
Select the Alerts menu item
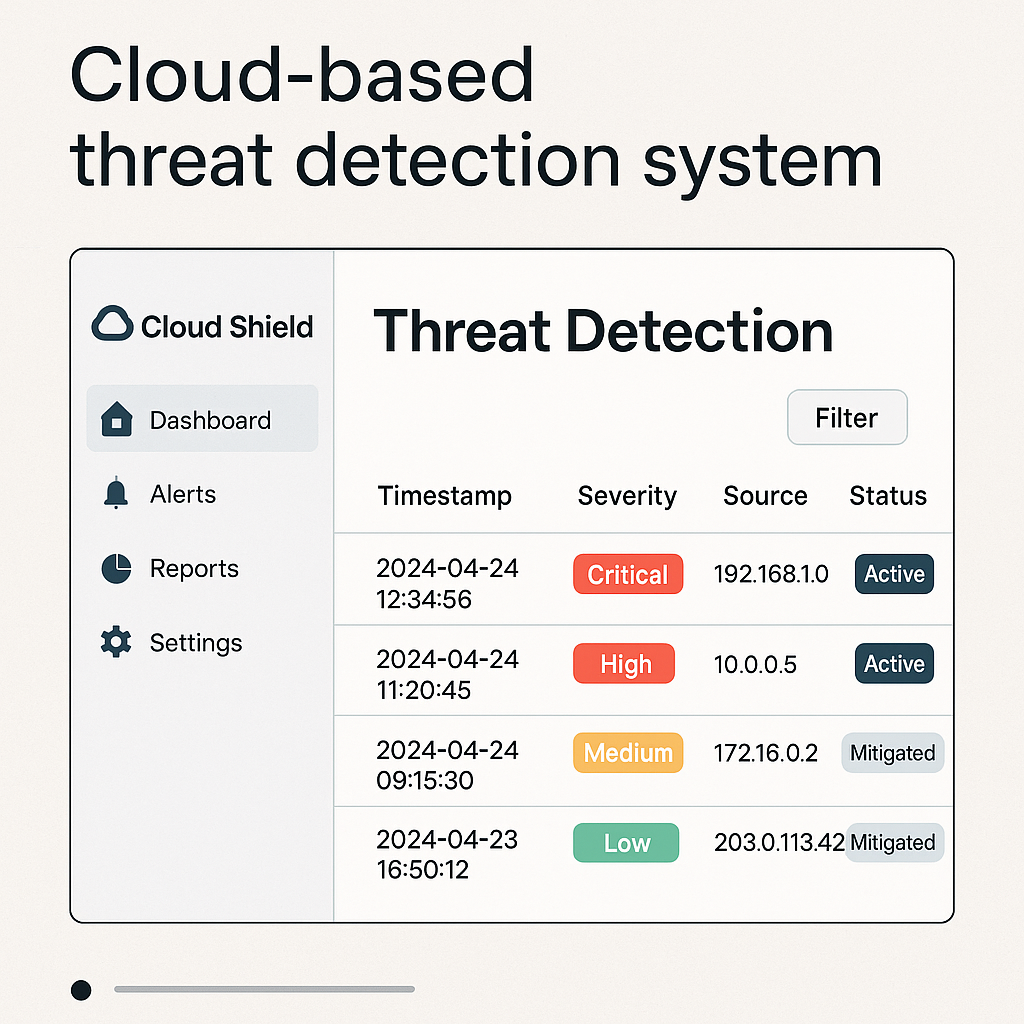[x=183, y=493]
